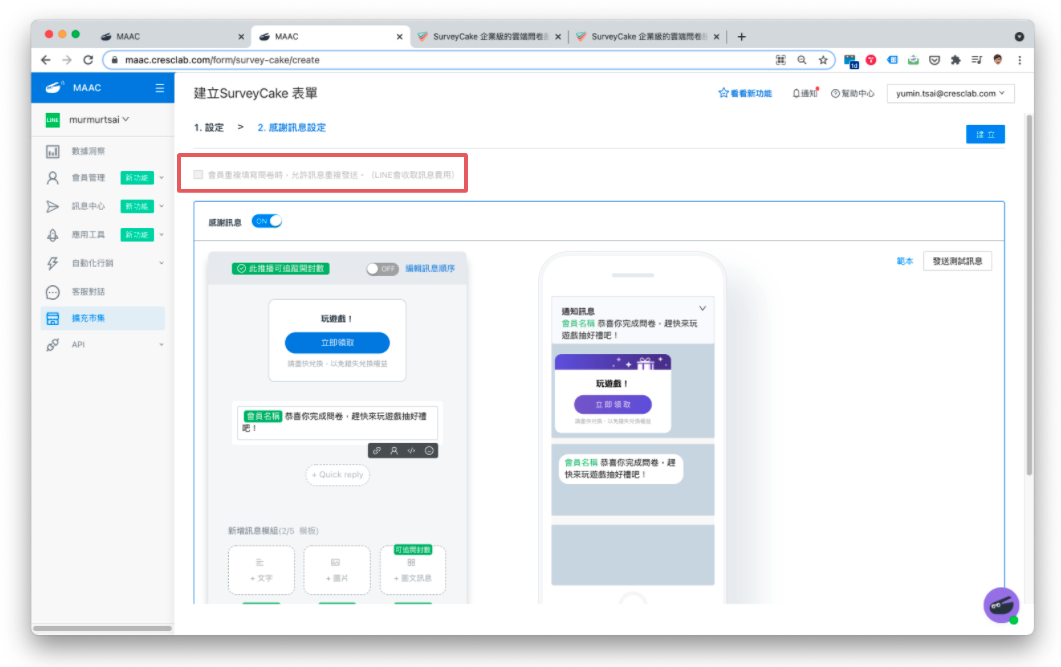
Task: Click the page vertical scrollbar
Action: coord(1029,295)
